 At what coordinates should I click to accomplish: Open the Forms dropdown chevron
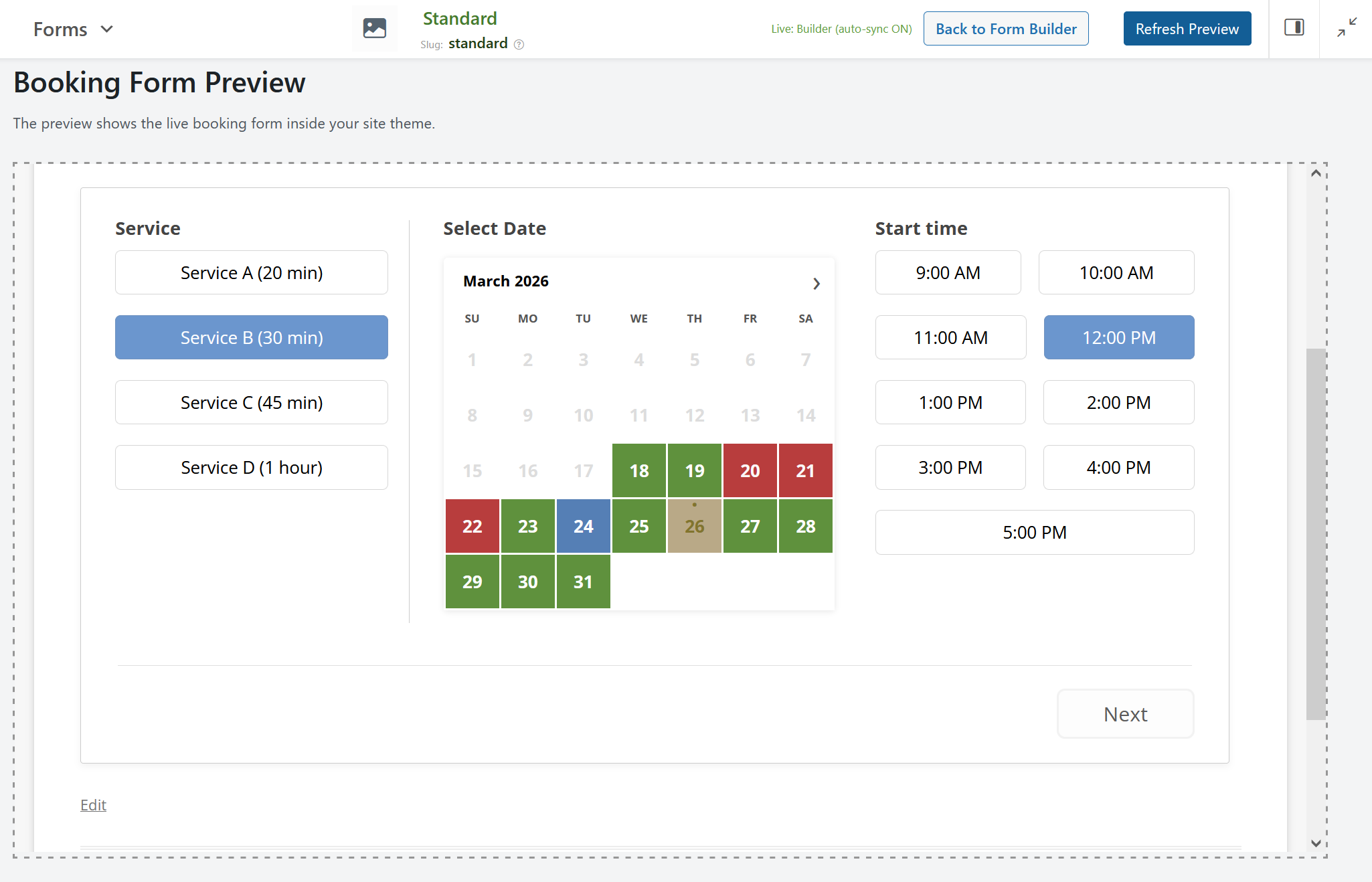click(x=106, y=29)
